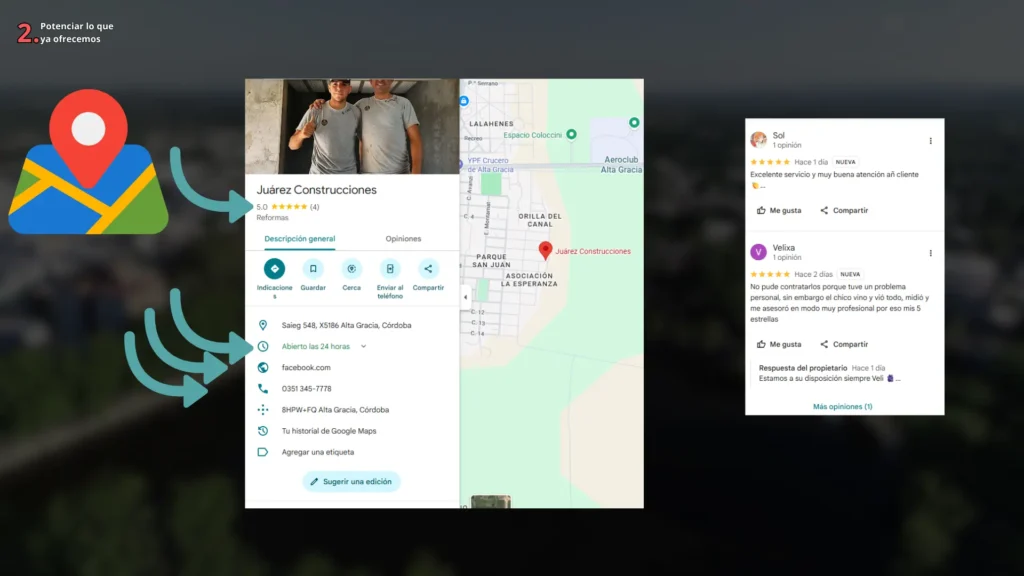Click the green marker near Aeroclub Alta Gracia
Image resolution: width=1024 pixels, height=576 pixels.
[x=633, y=122]
